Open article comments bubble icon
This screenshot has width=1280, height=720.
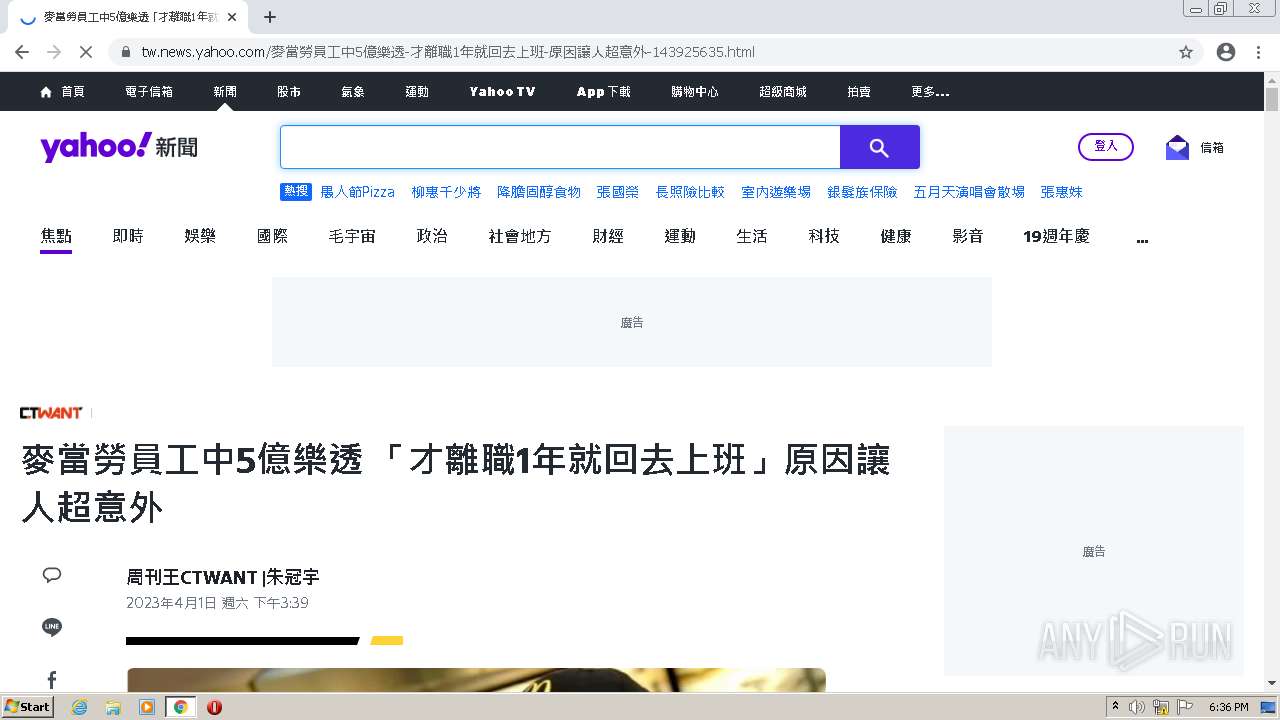click(52, 574)
